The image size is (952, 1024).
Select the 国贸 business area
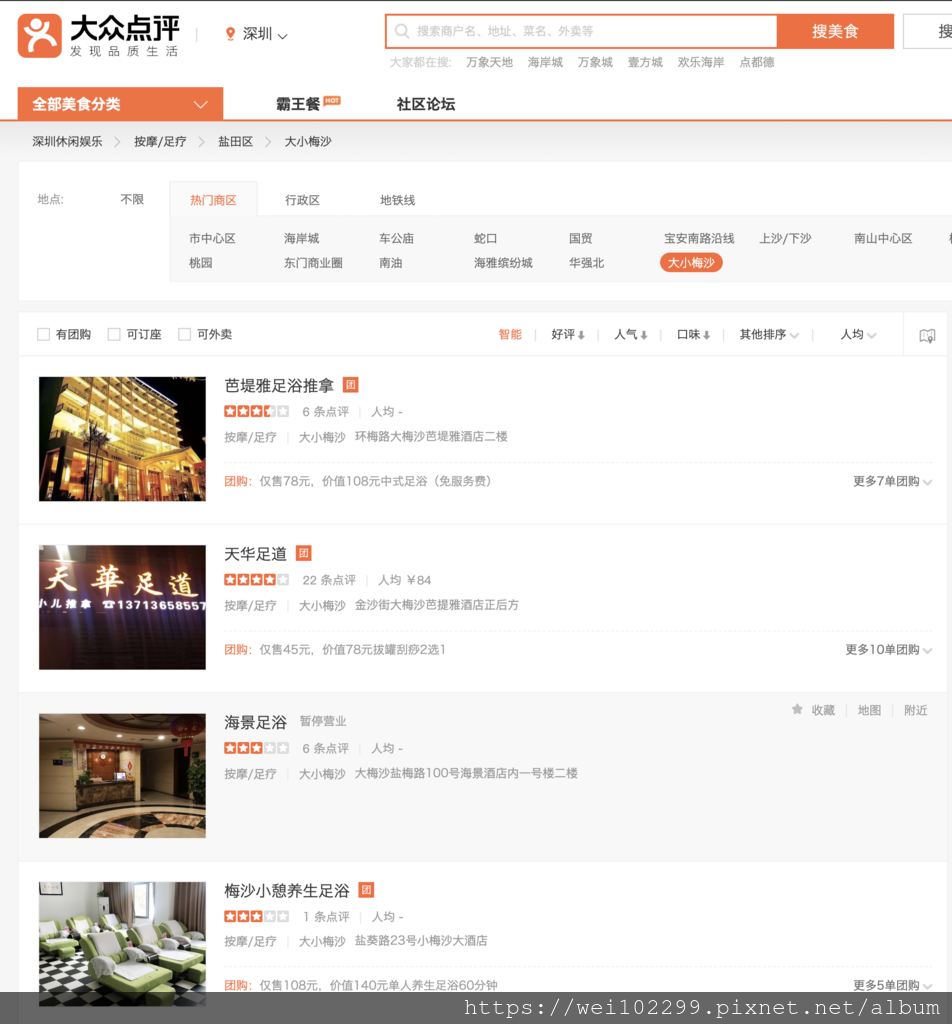click(580, 238)
